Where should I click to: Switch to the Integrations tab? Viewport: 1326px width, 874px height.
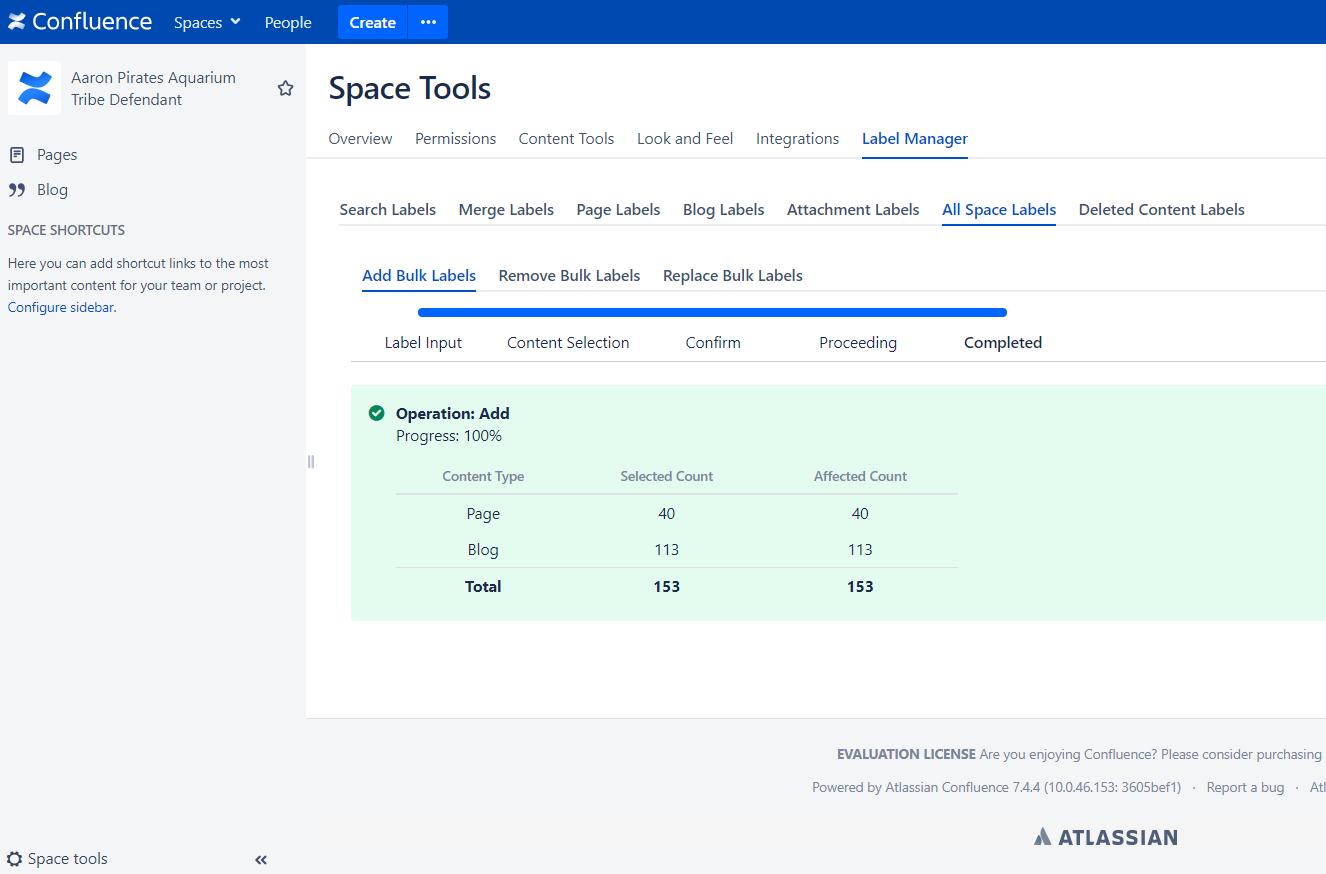(797, 139)
